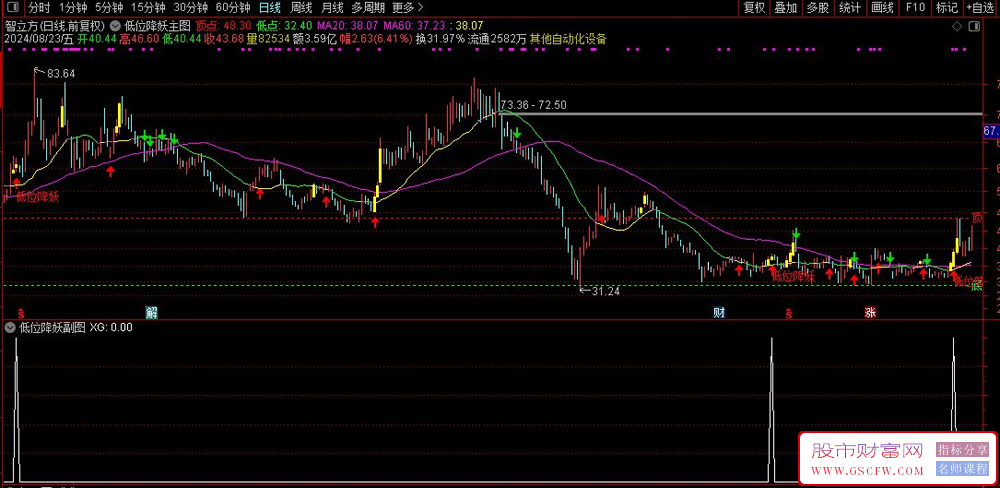
Task: Click the 标记 mark button
Action: pos(946,8)
